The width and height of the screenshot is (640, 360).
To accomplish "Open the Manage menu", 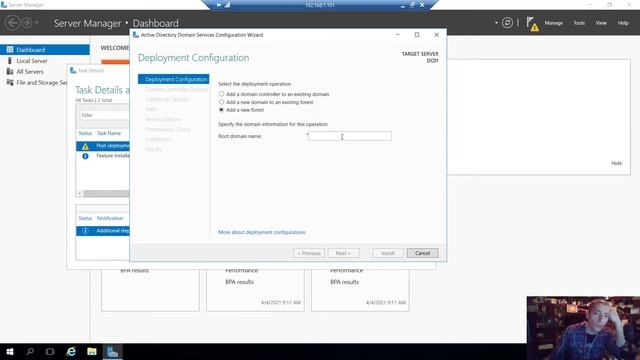I will [554, 23].
